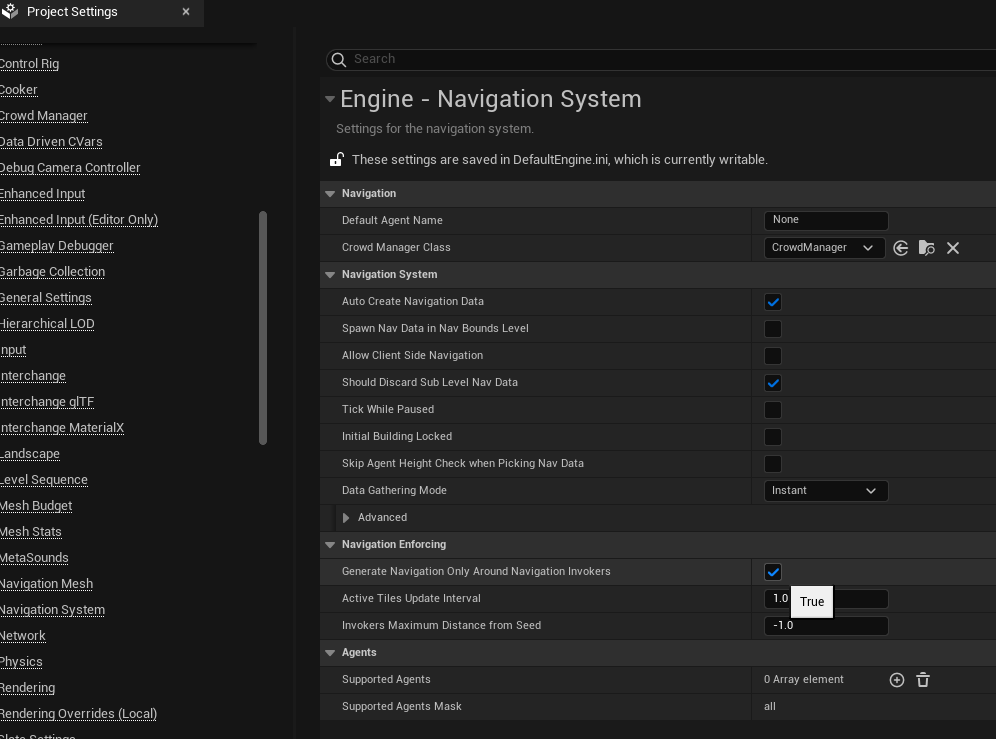Open Debug Camera Controller settings

click(70, 168)
